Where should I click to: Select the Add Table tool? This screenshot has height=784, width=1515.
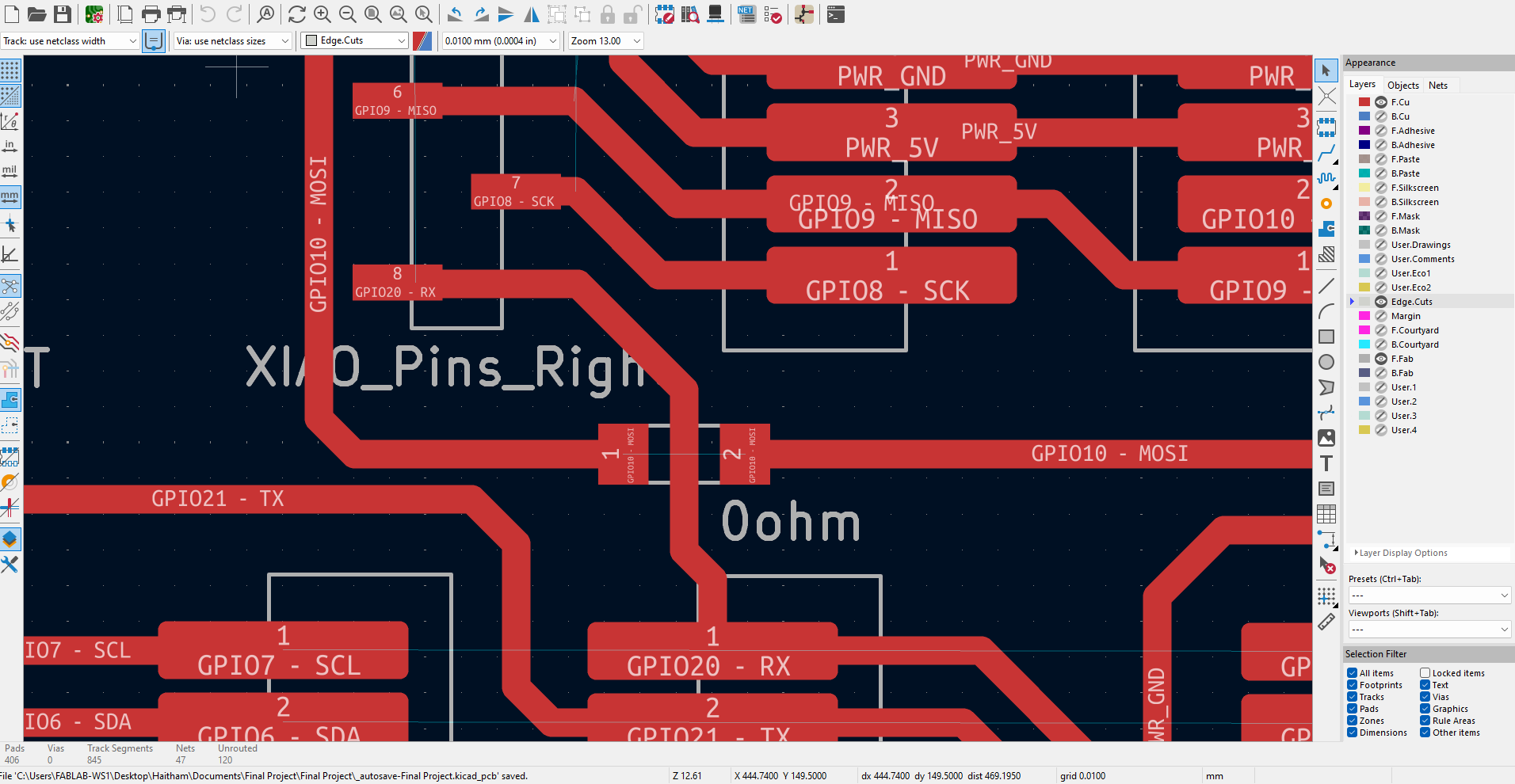1326,514
